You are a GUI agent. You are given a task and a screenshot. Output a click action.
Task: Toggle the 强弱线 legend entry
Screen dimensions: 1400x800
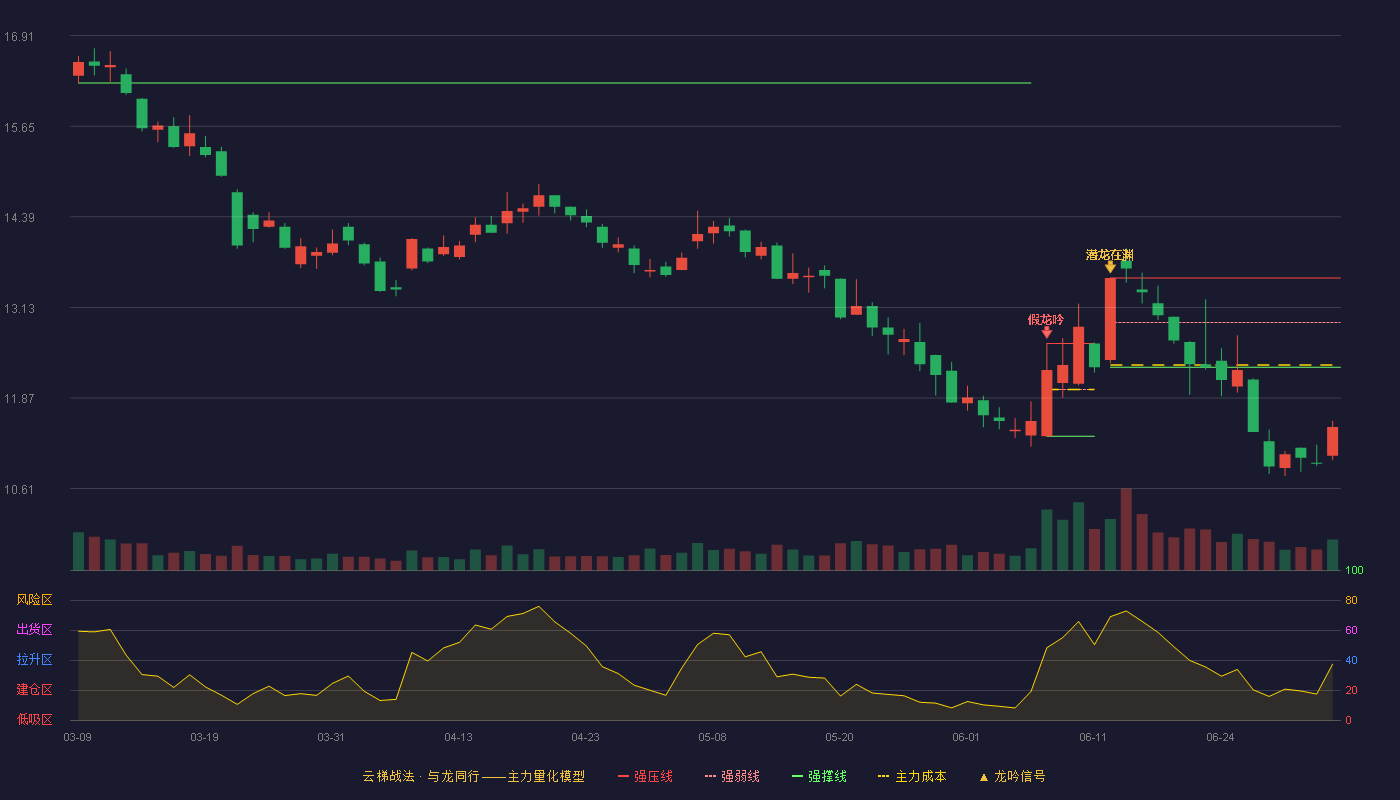732,776
